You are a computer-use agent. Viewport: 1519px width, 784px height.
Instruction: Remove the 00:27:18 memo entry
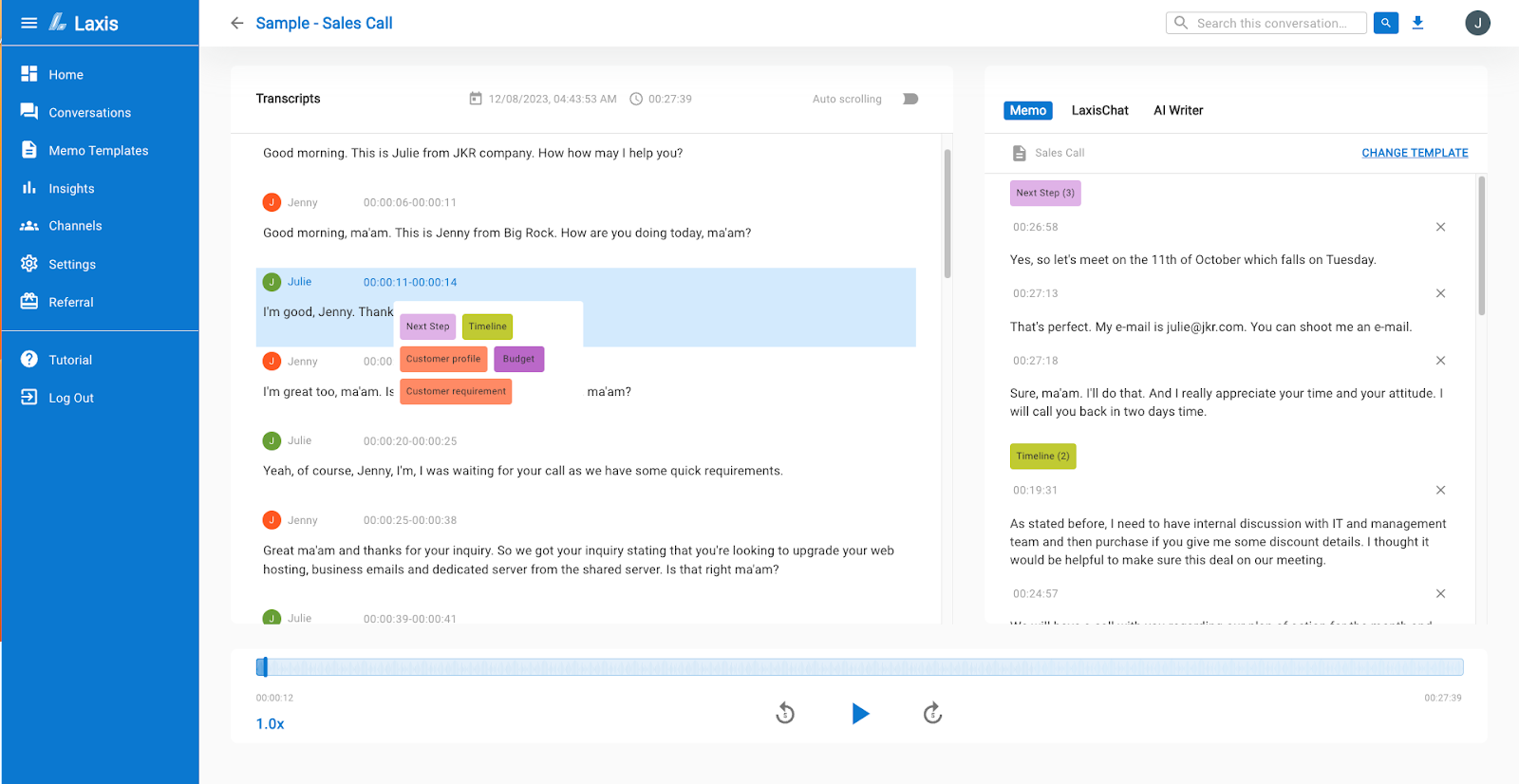pos(1440,361)
